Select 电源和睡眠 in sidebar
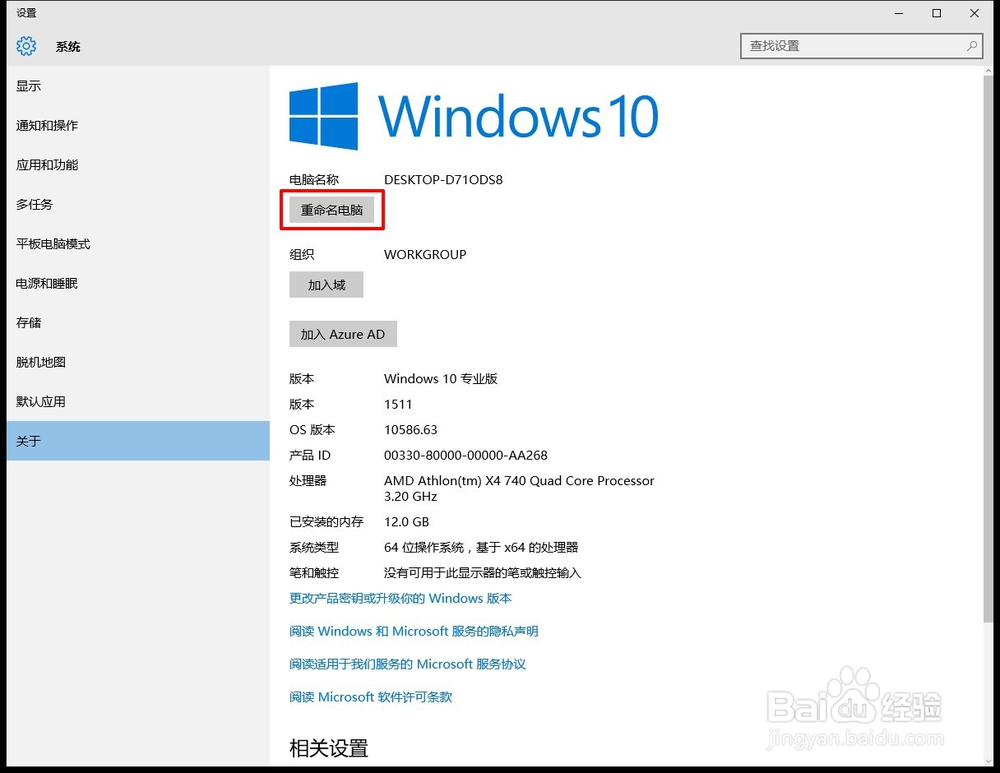 click(138, 283)
